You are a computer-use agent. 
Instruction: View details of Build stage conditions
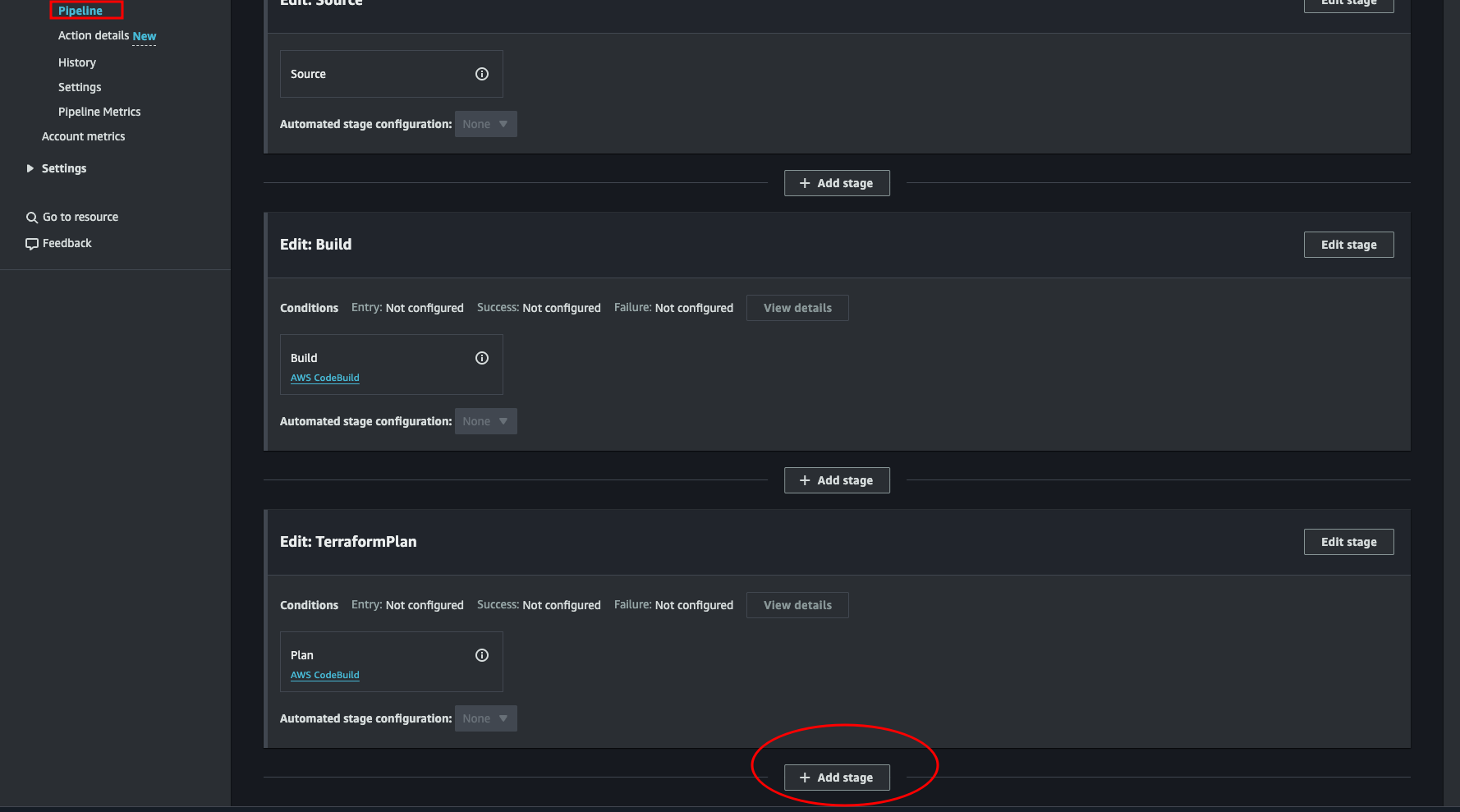(797, 308)
